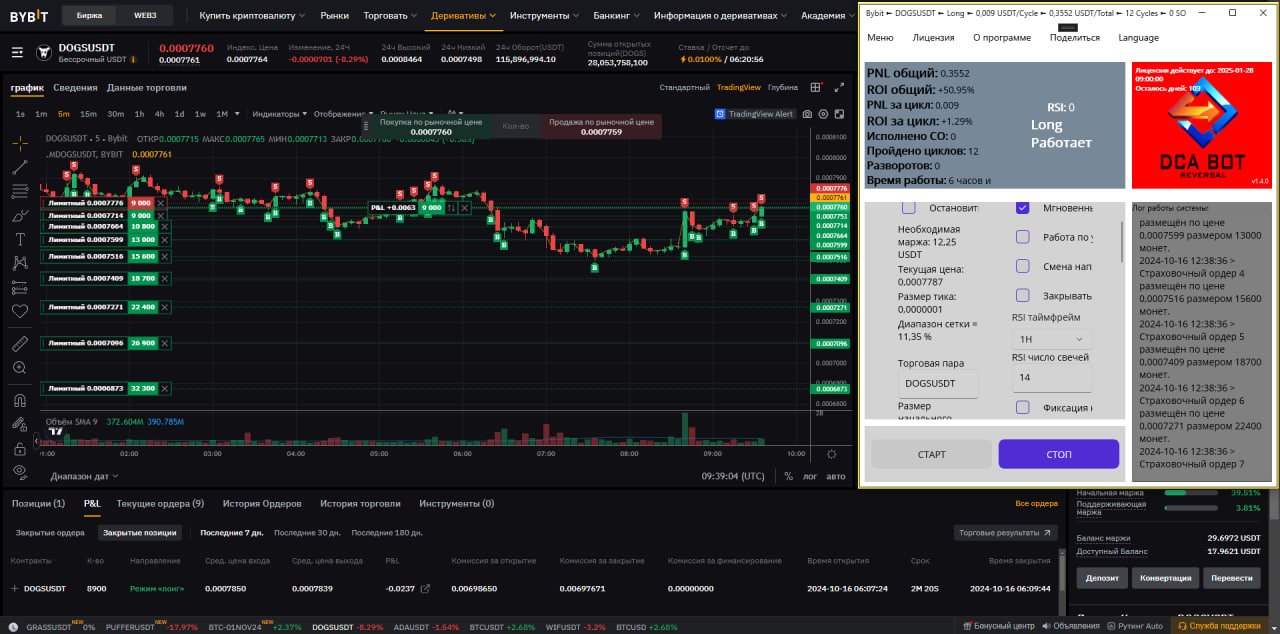This screenshot has width=1280, height=634.
Task: Toggle the magnet snap tool
Action: click(20, 400)
